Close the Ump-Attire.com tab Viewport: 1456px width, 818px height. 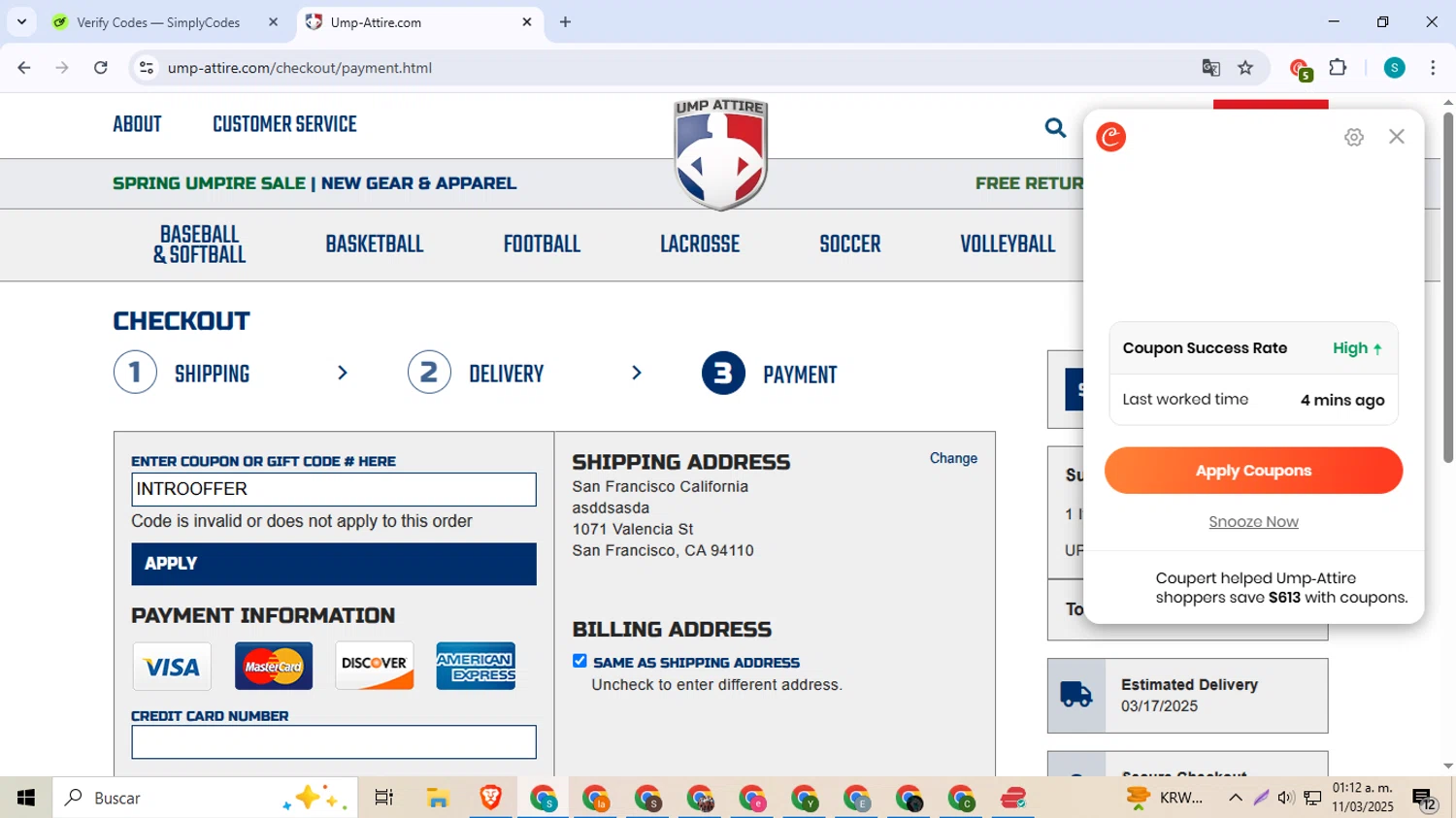tap(527, 21)
